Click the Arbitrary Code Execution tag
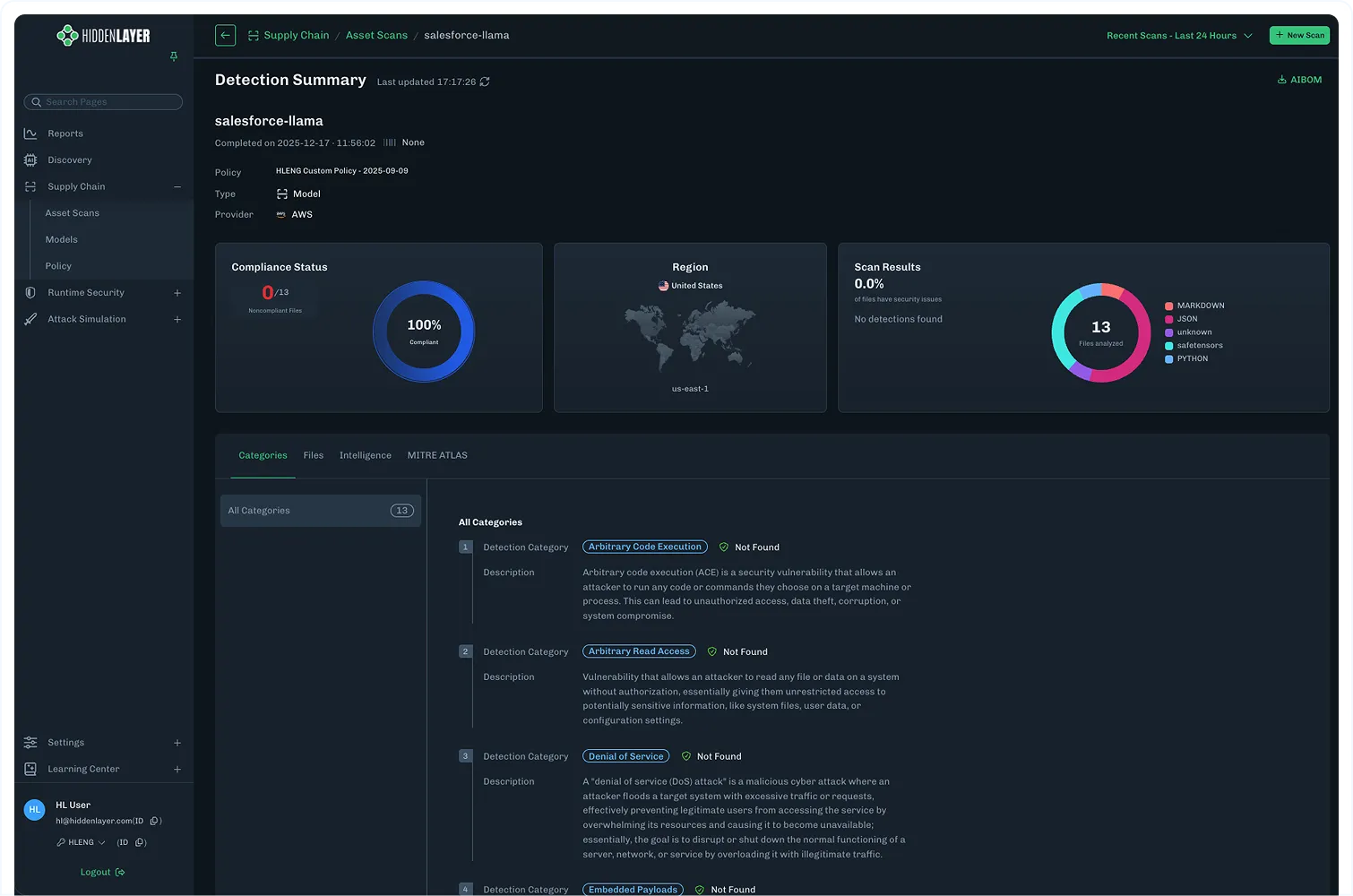This screenshot has width=1353, height=896. point(645,547)
